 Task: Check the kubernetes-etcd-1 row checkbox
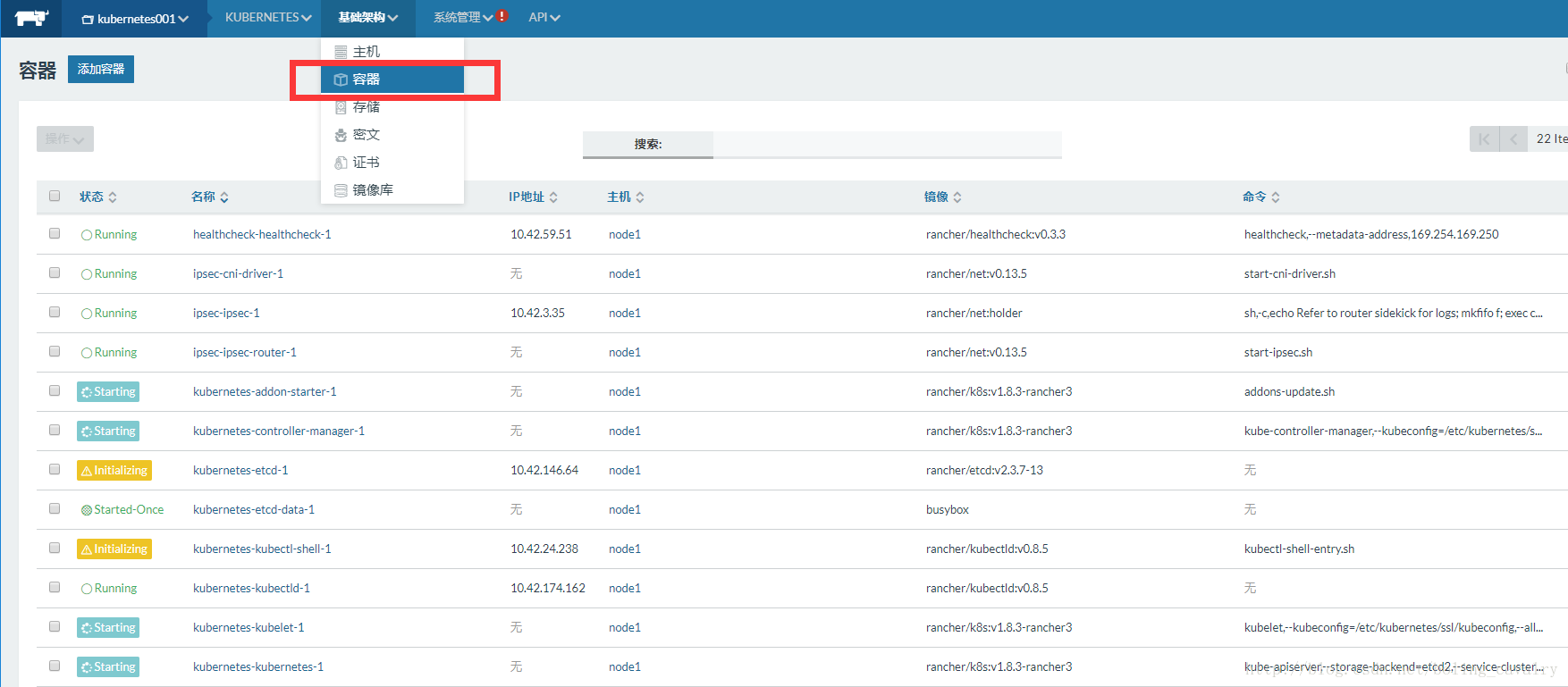(55, 469)
